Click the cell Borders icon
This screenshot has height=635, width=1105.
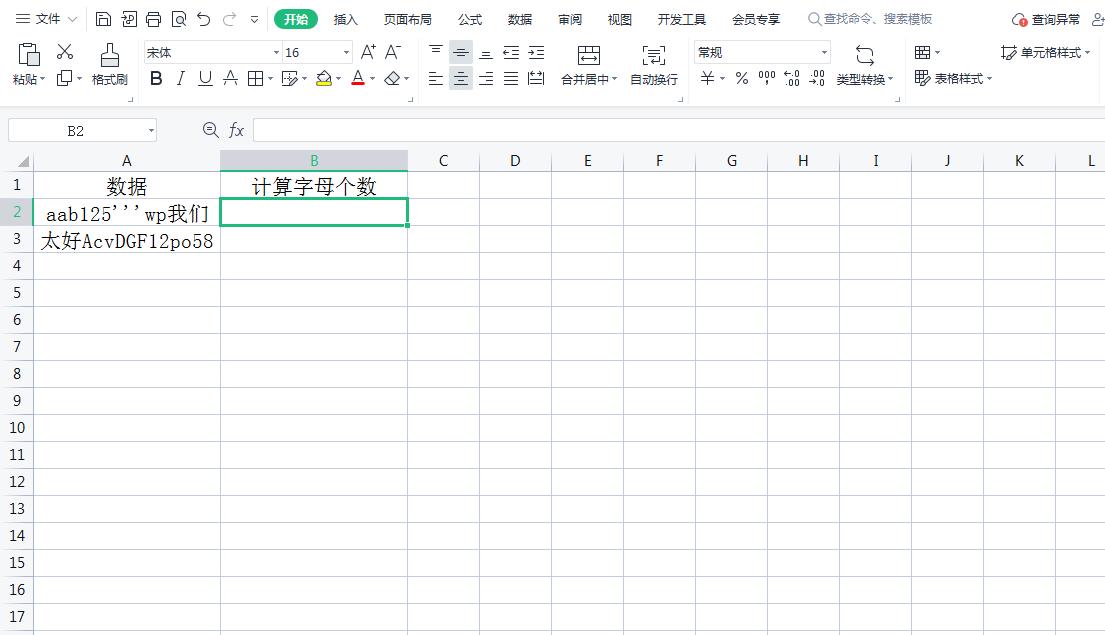[x=255, y=78]
